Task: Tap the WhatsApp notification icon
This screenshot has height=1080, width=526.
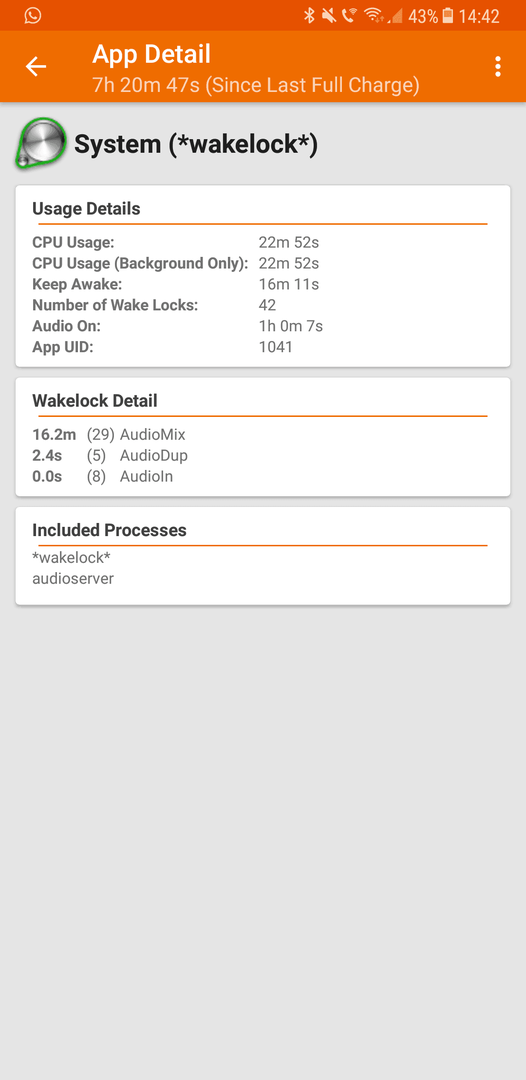Action: [x=32, y=15]
